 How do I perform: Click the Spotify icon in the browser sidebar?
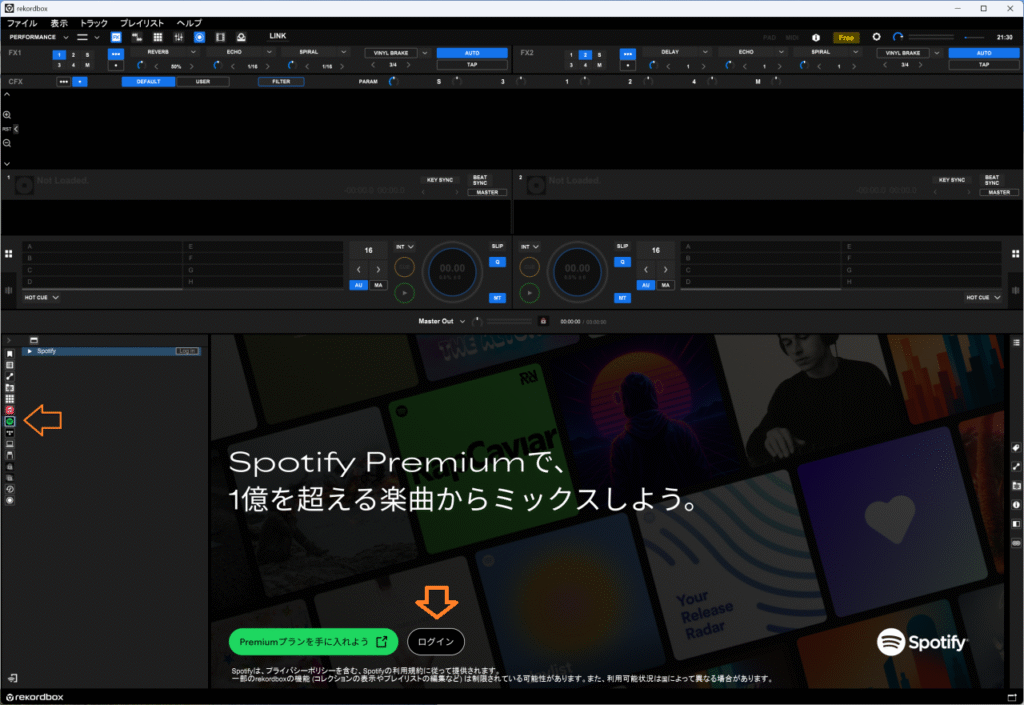click(x=9, y=422)
